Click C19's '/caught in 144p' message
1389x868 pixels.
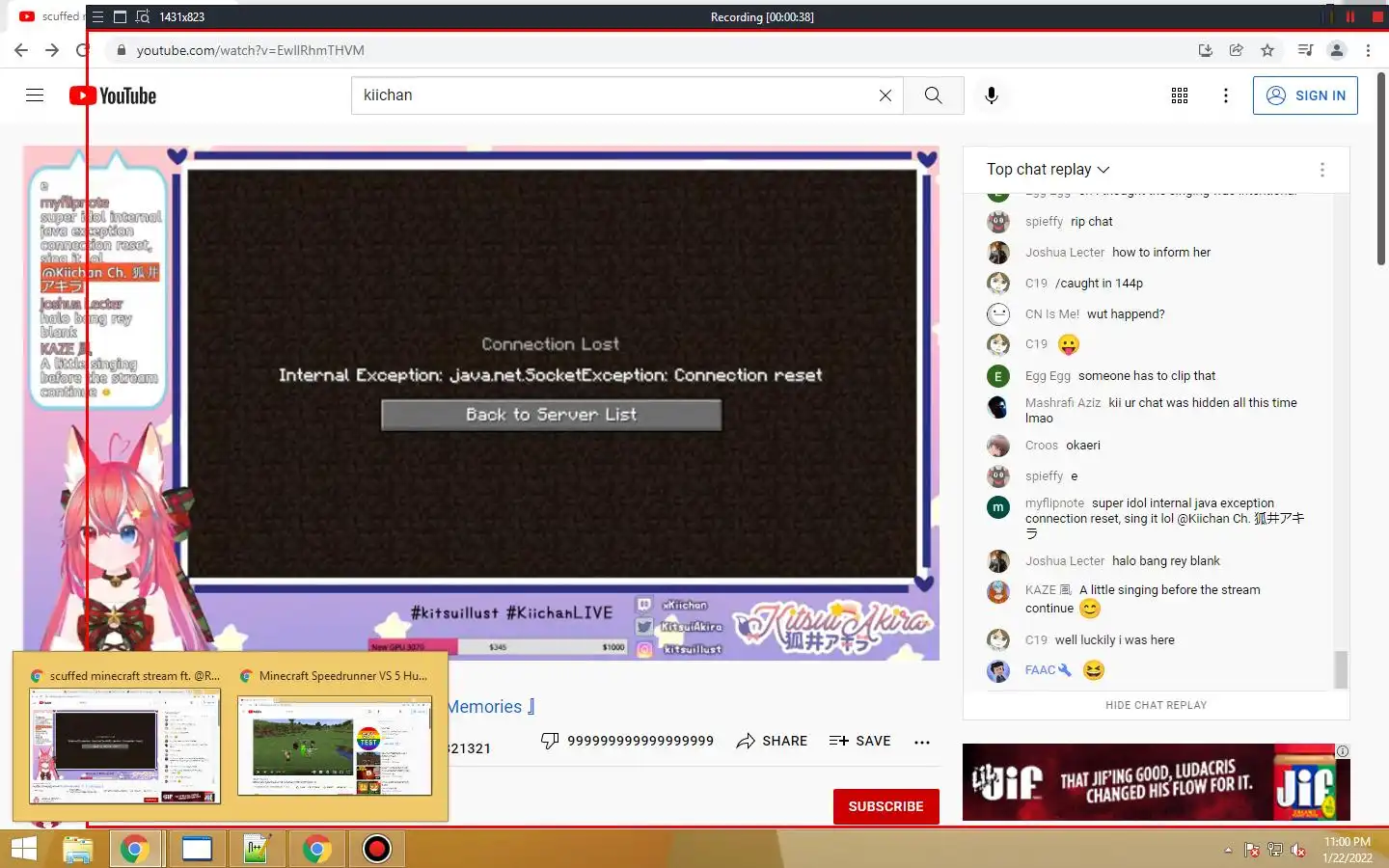pos(1099,284)
